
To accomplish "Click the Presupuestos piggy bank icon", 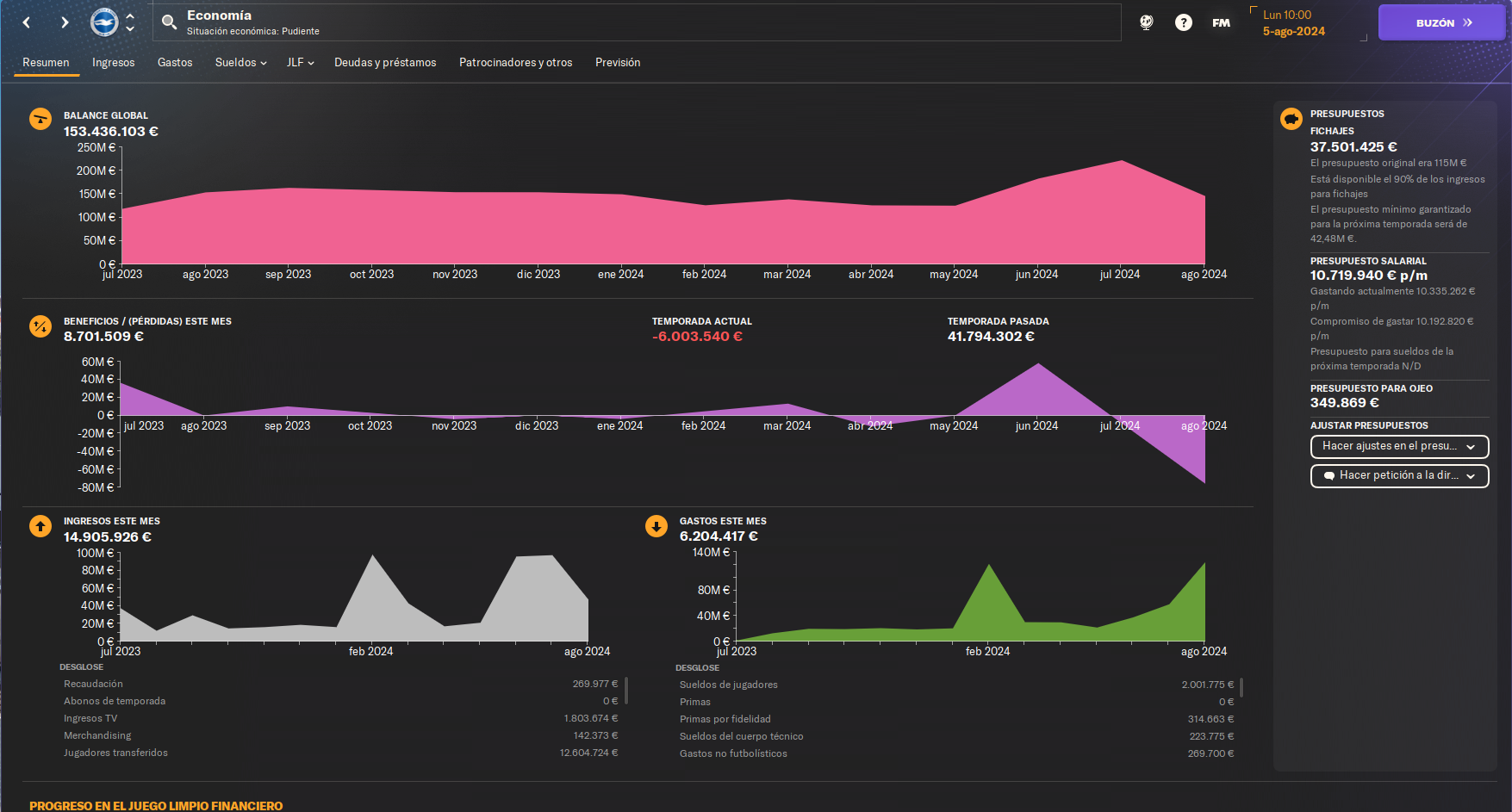I will [x=1291, y=119].
